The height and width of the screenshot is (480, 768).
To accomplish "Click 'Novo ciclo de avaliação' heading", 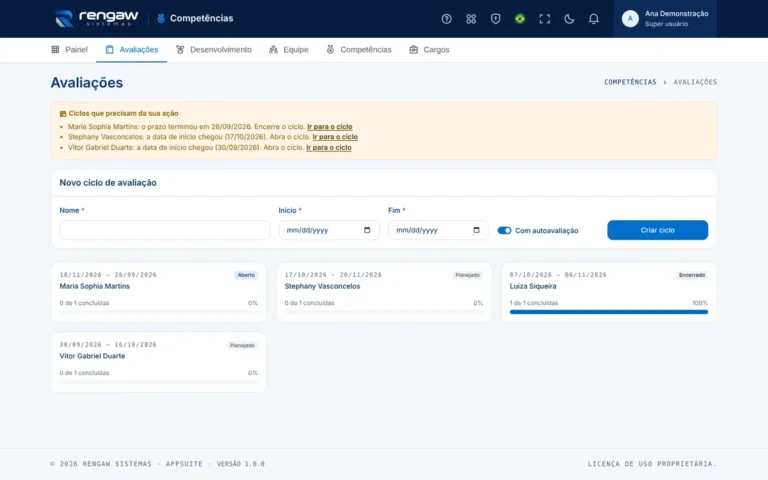I will pyautogui.click(x=108, y=183).
